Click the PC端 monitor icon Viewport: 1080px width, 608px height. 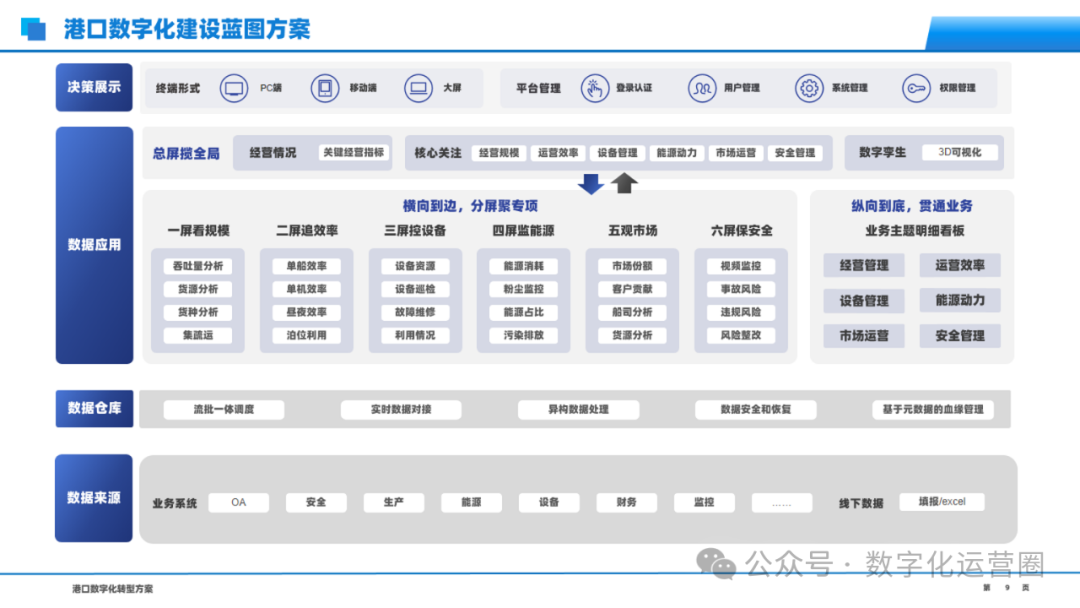(234, 88)
